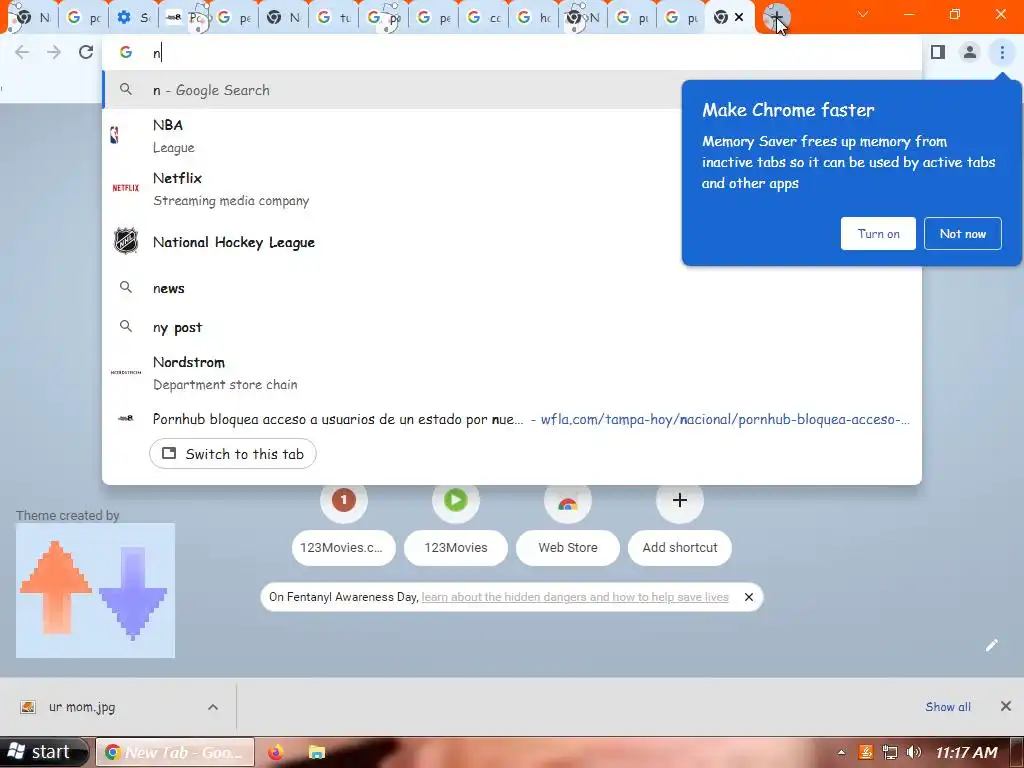
Task: Dismiss the Fentanyl Awareness message
Action: point(749,597)
